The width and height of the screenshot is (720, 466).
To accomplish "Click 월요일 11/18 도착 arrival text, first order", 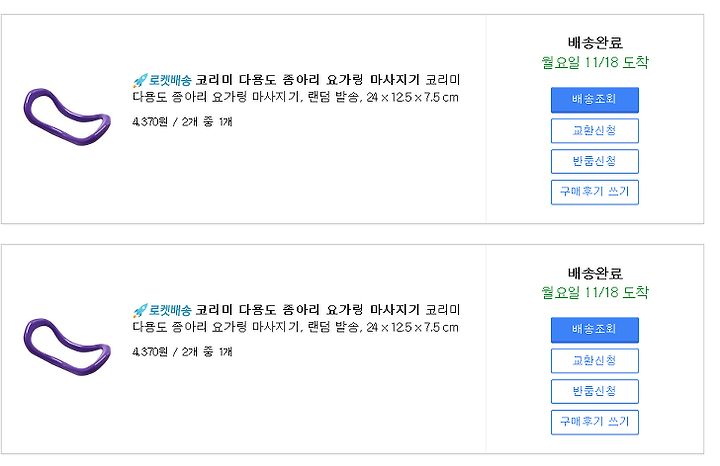I will coord(595,62).
